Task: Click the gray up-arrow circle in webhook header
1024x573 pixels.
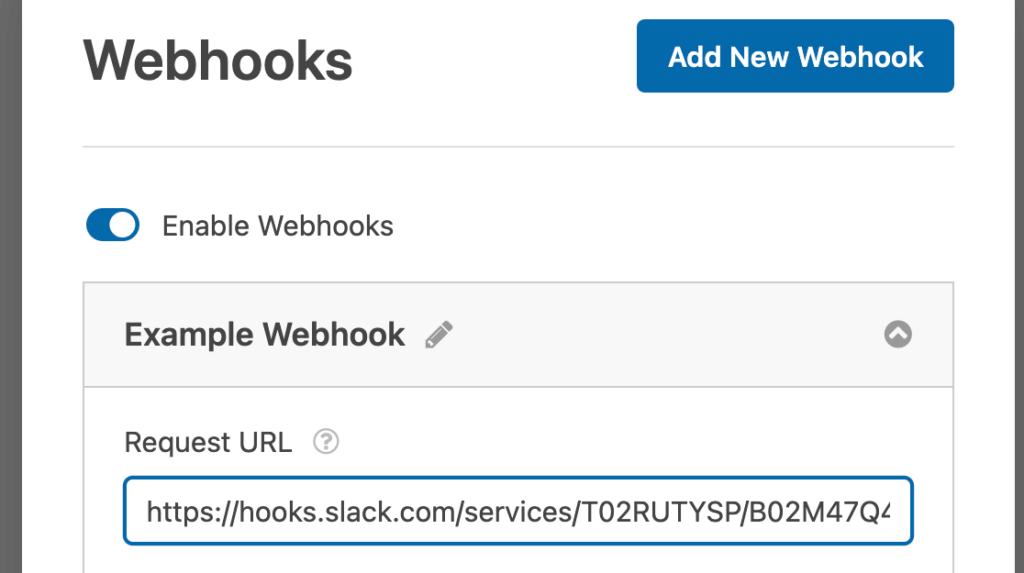Action: [x=898, y=334]
